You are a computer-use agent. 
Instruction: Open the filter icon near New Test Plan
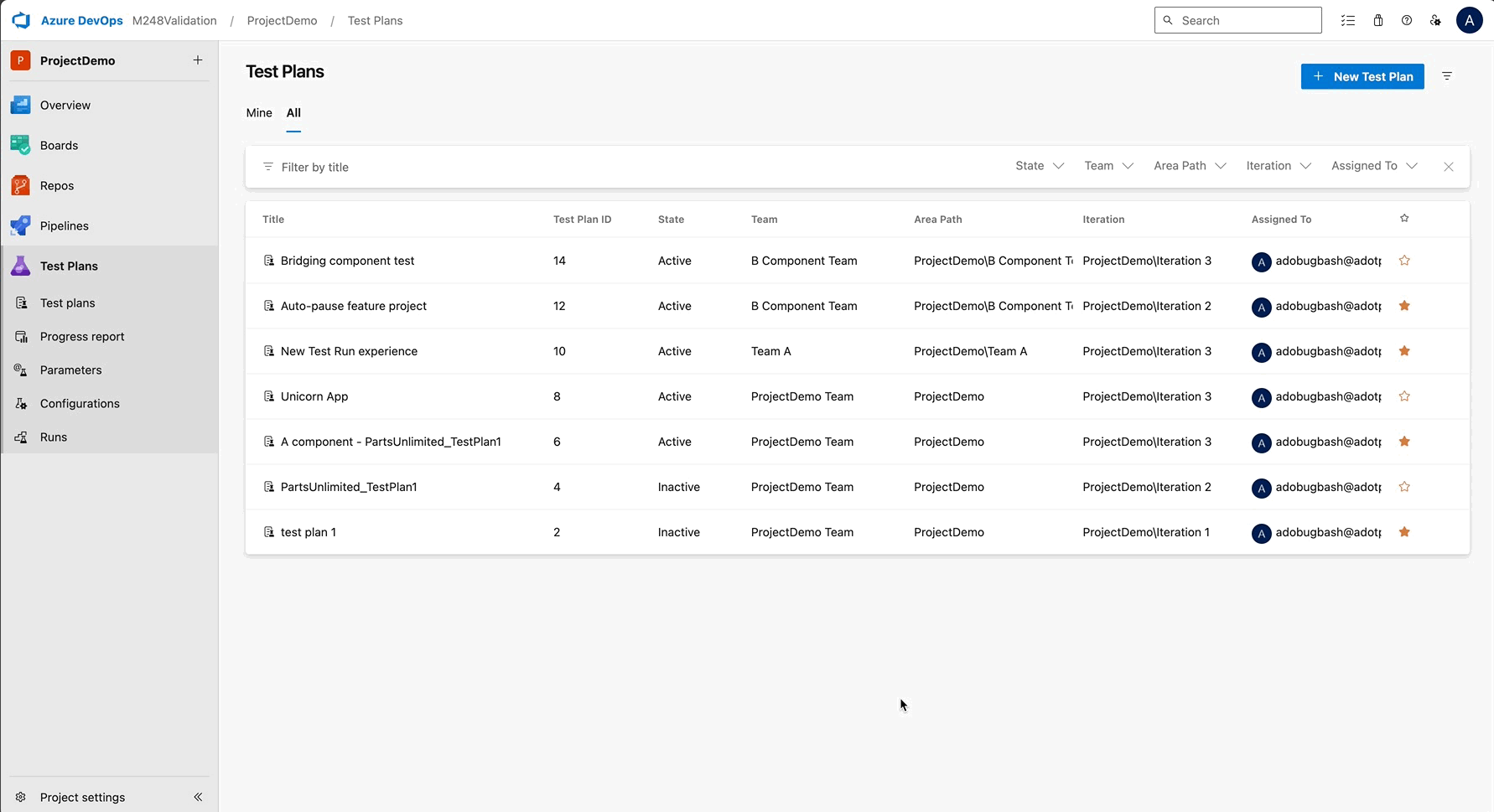click(x=1447, y=76)
